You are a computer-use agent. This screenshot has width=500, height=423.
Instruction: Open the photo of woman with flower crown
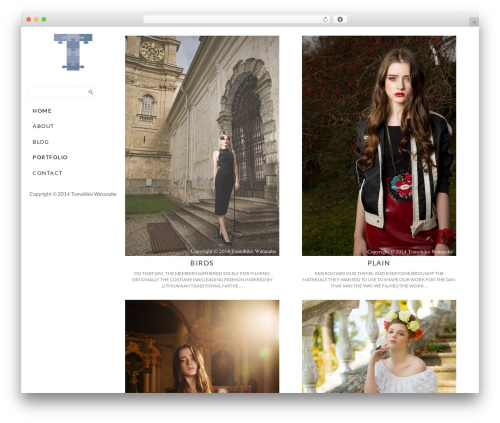pos(379,346)
